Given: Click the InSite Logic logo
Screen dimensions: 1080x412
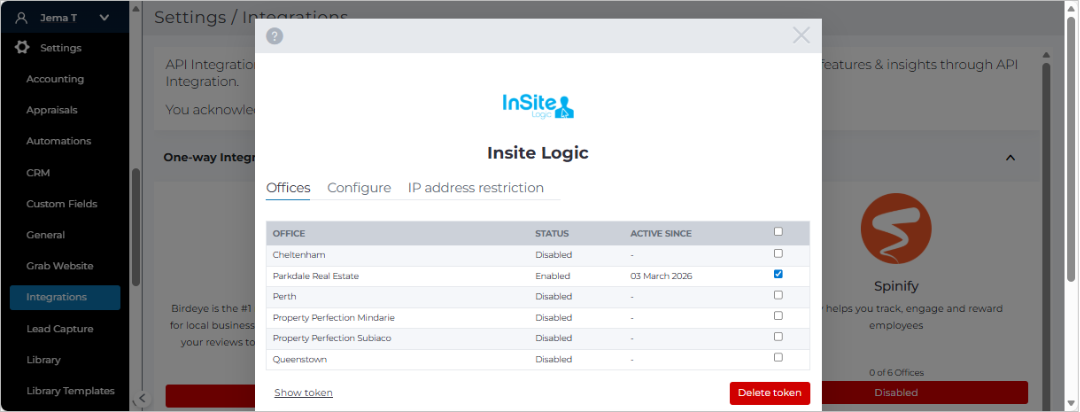Looking at the screenshot, I should [x=538, y=106].
